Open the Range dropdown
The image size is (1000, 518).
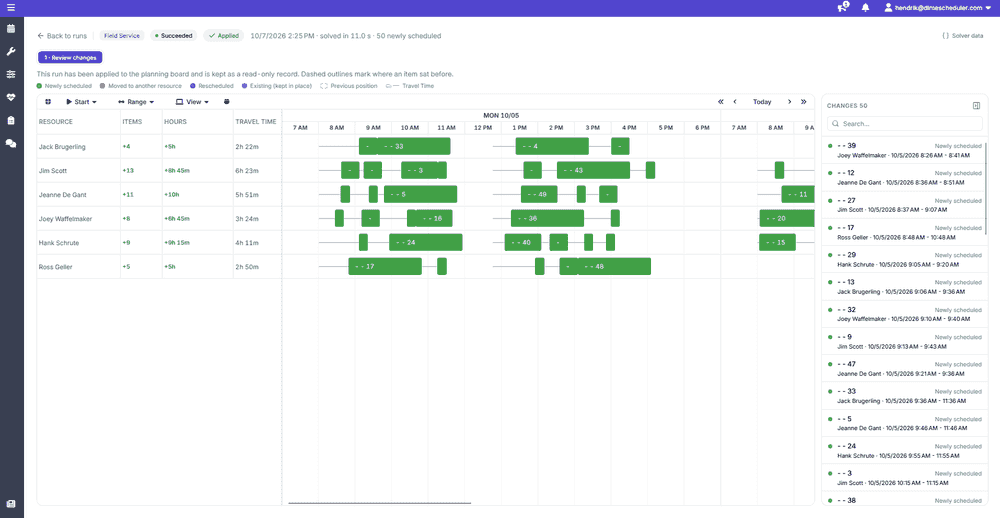[136, 101]
